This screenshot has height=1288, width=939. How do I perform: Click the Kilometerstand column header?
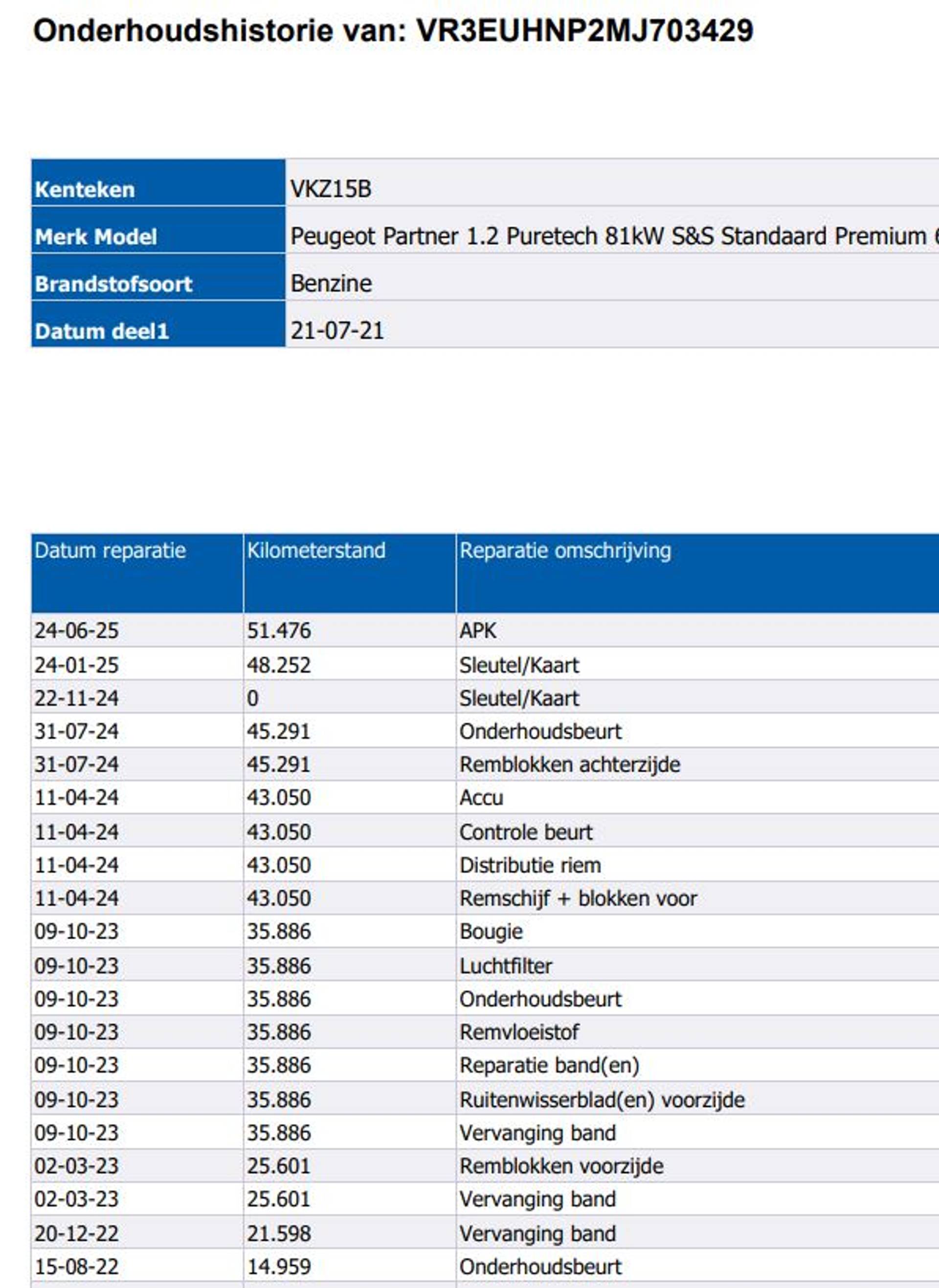[316, 550]
